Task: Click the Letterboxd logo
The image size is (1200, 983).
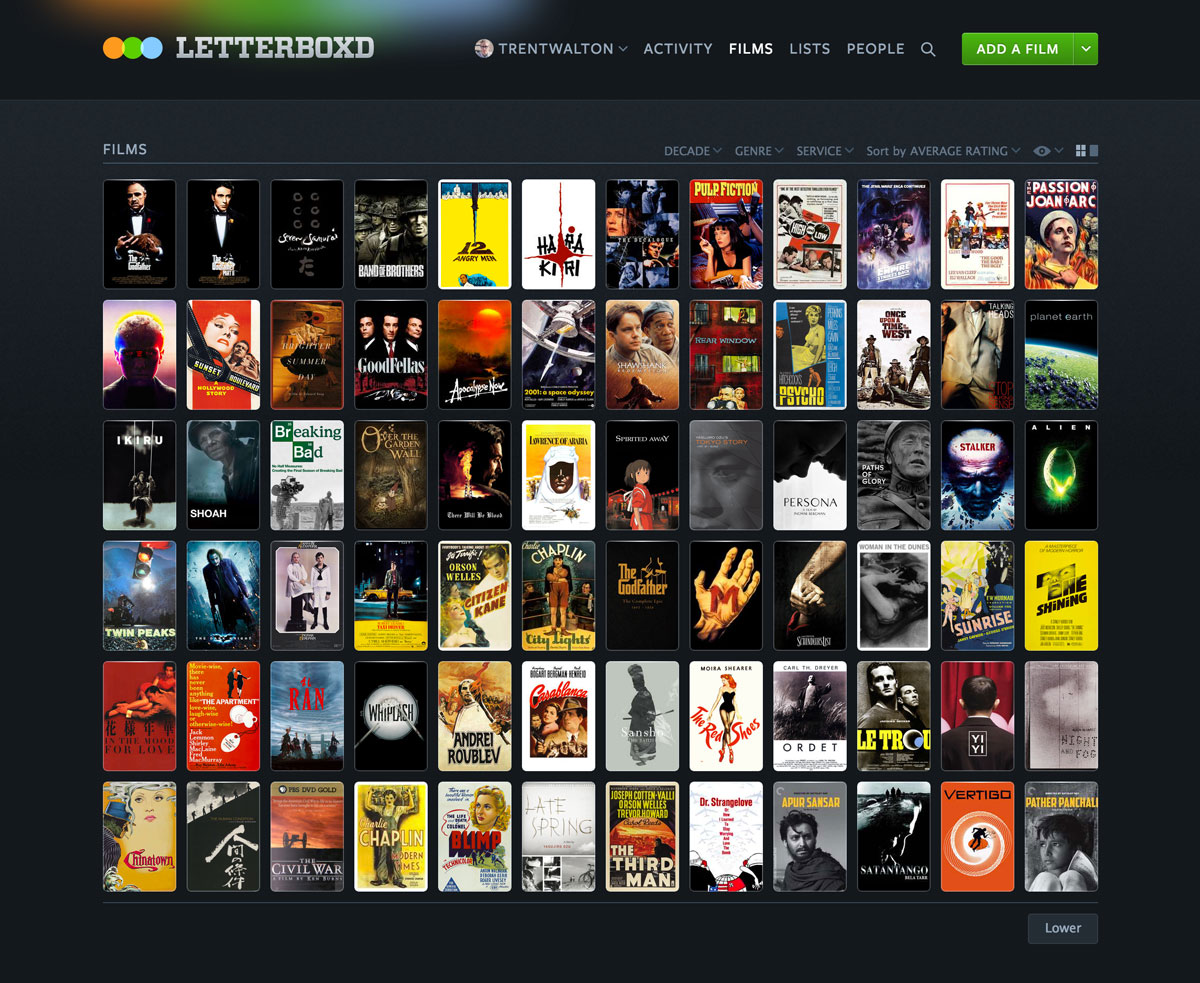Action: [x=238, y=48]
